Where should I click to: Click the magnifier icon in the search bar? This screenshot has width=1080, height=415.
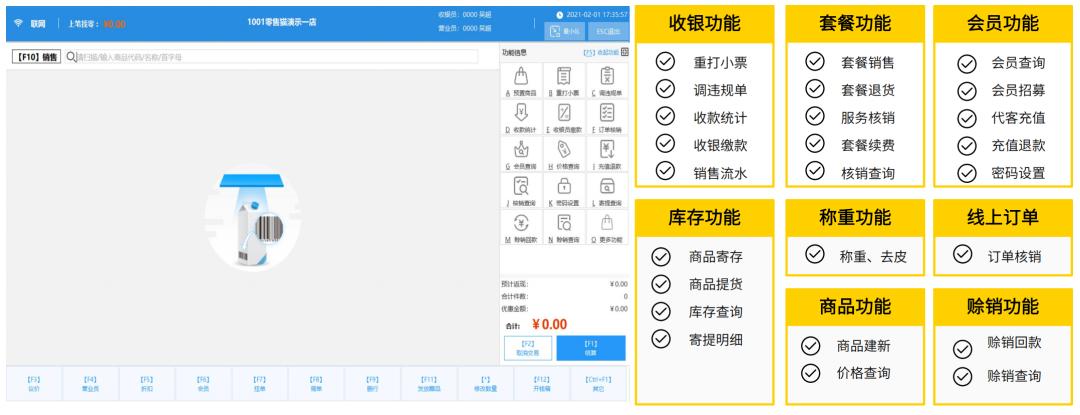pyautogui.click(x=71, y=56)
